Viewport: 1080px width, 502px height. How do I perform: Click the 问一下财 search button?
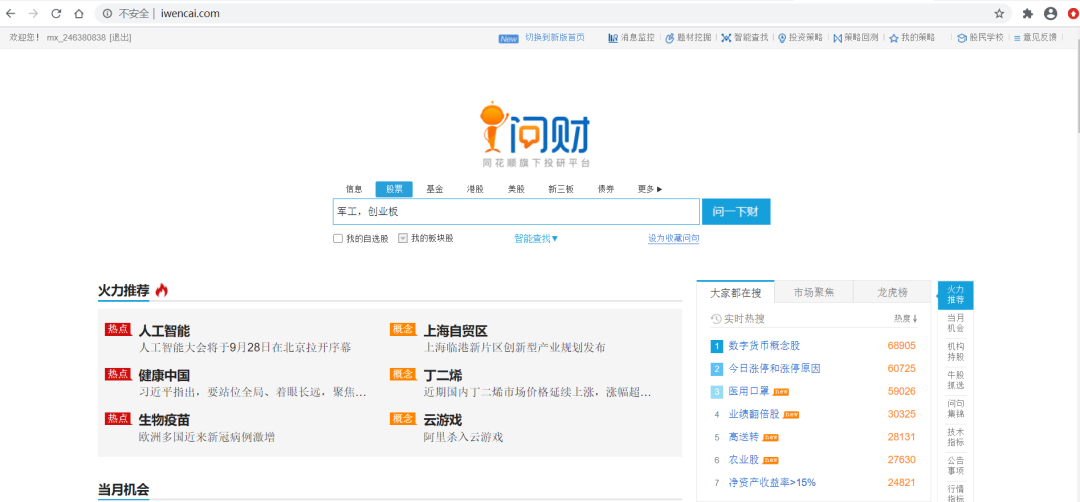click(x=736, y=211)
